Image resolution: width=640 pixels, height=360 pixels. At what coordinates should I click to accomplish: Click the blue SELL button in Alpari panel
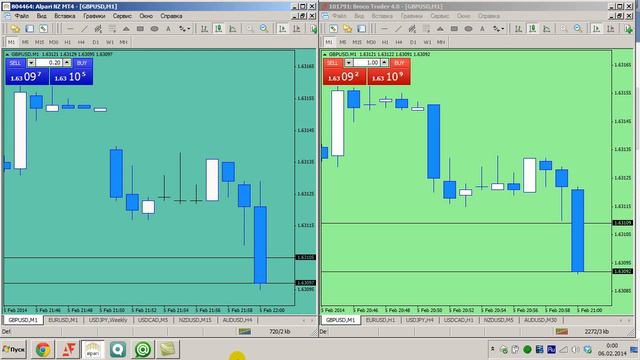click(x=15, y=63)
